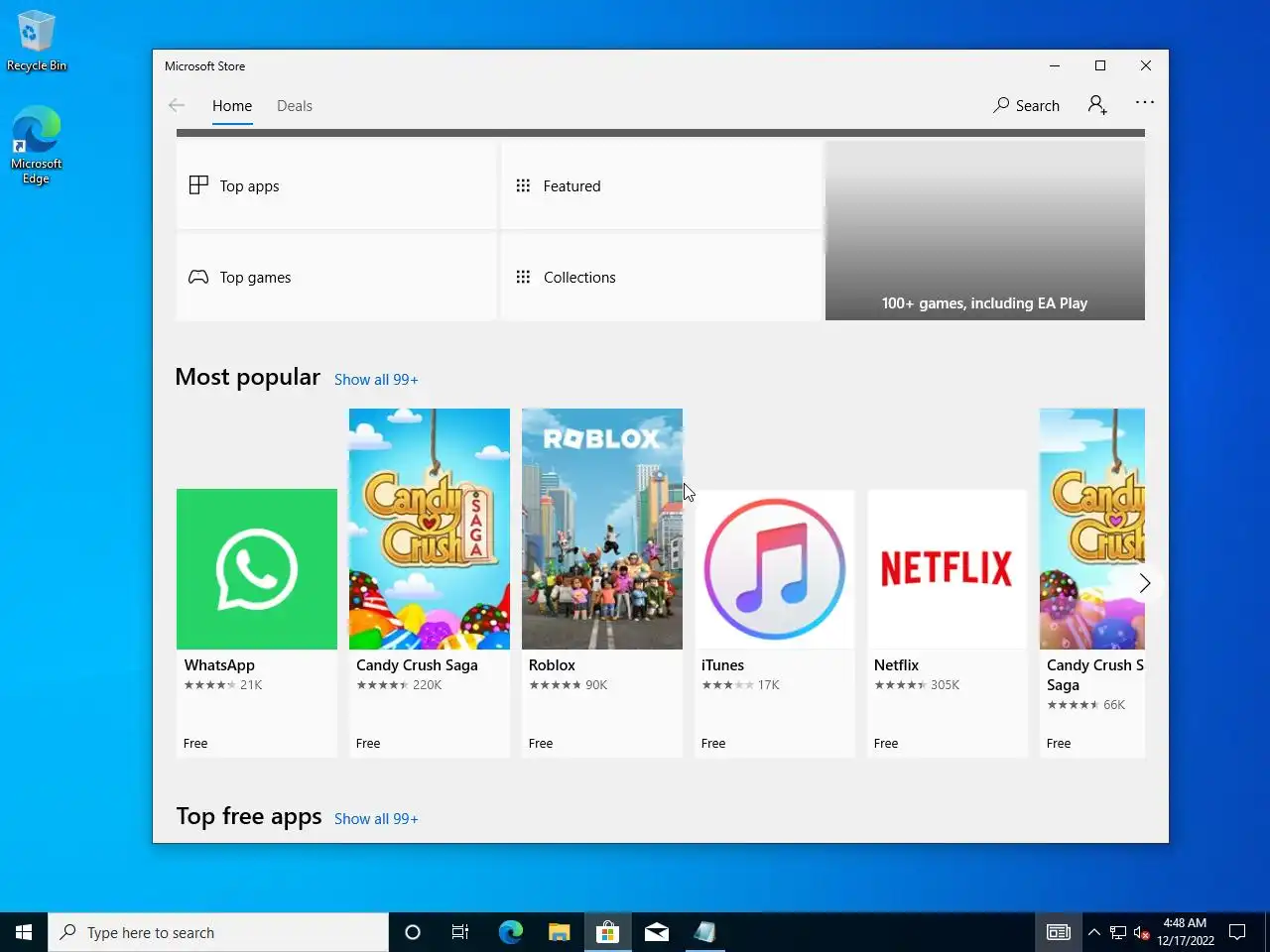Click the taskbar clock showing 4:48 AM
The image size is (1270, 952).
coord(1185,932)
